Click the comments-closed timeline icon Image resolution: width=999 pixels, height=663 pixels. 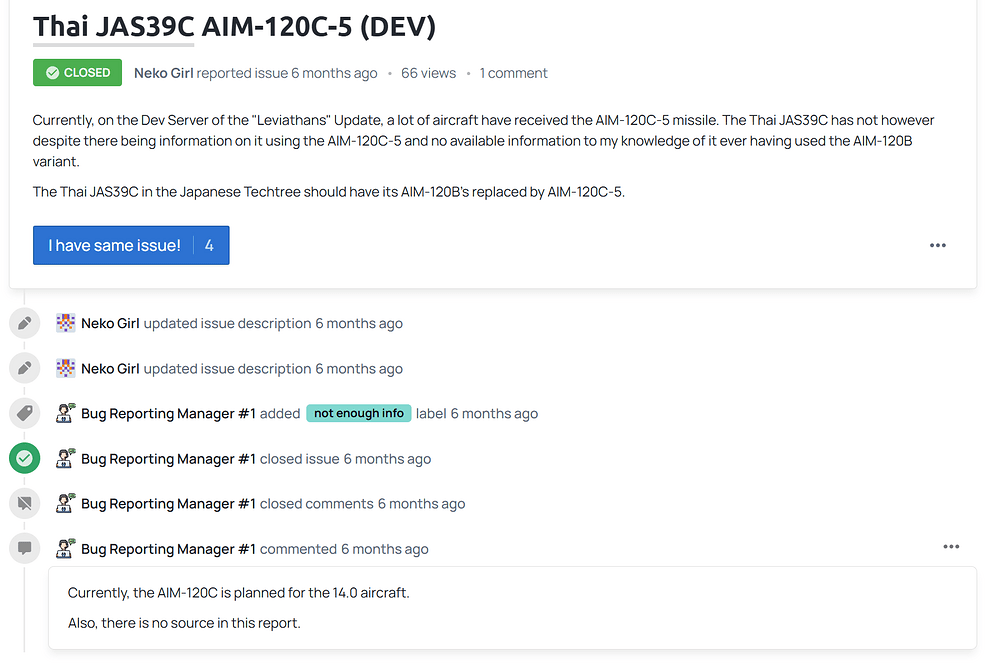(25, 504)
